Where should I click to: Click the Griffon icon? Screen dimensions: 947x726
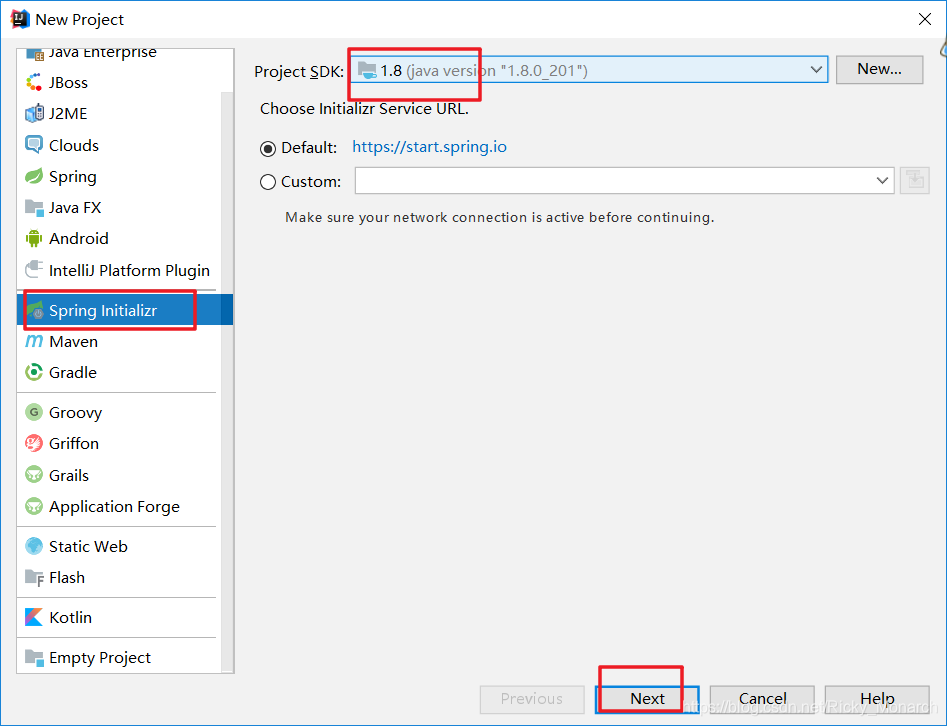34,443
